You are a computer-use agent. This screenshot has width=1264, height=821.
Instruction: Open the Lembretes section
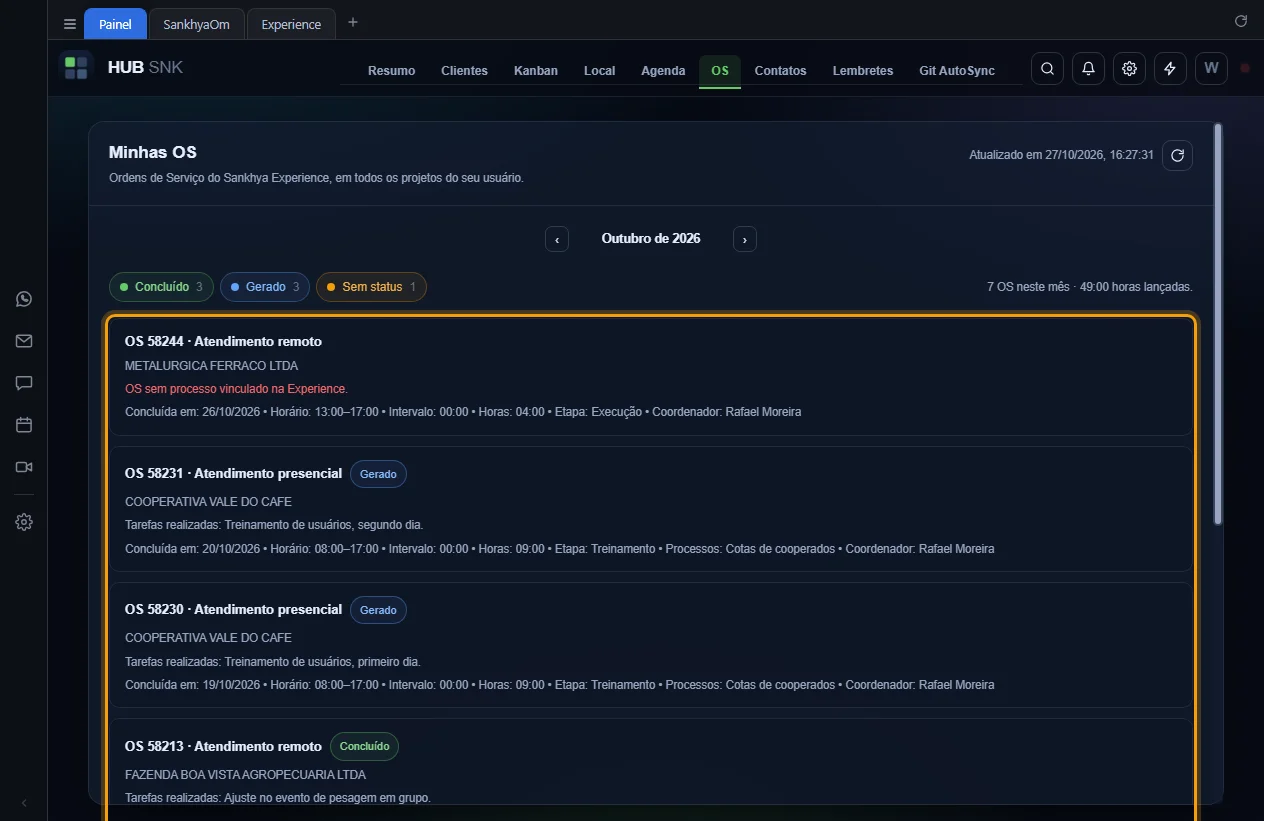863,71
